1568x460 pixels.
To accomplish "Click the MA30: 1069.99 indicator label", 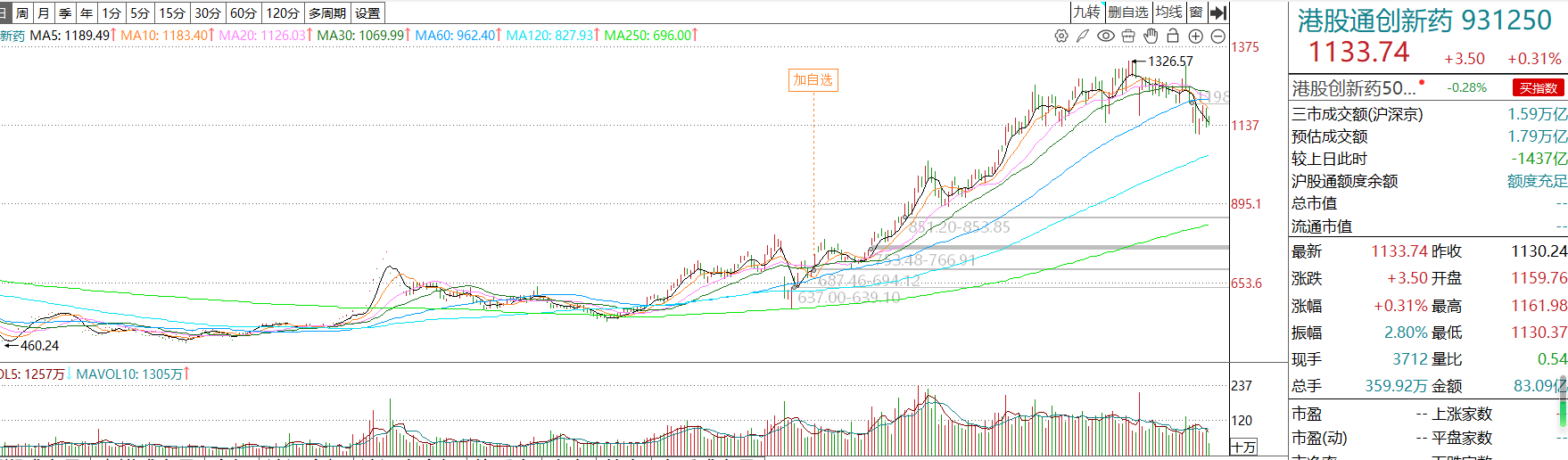I will pos(364,36).
